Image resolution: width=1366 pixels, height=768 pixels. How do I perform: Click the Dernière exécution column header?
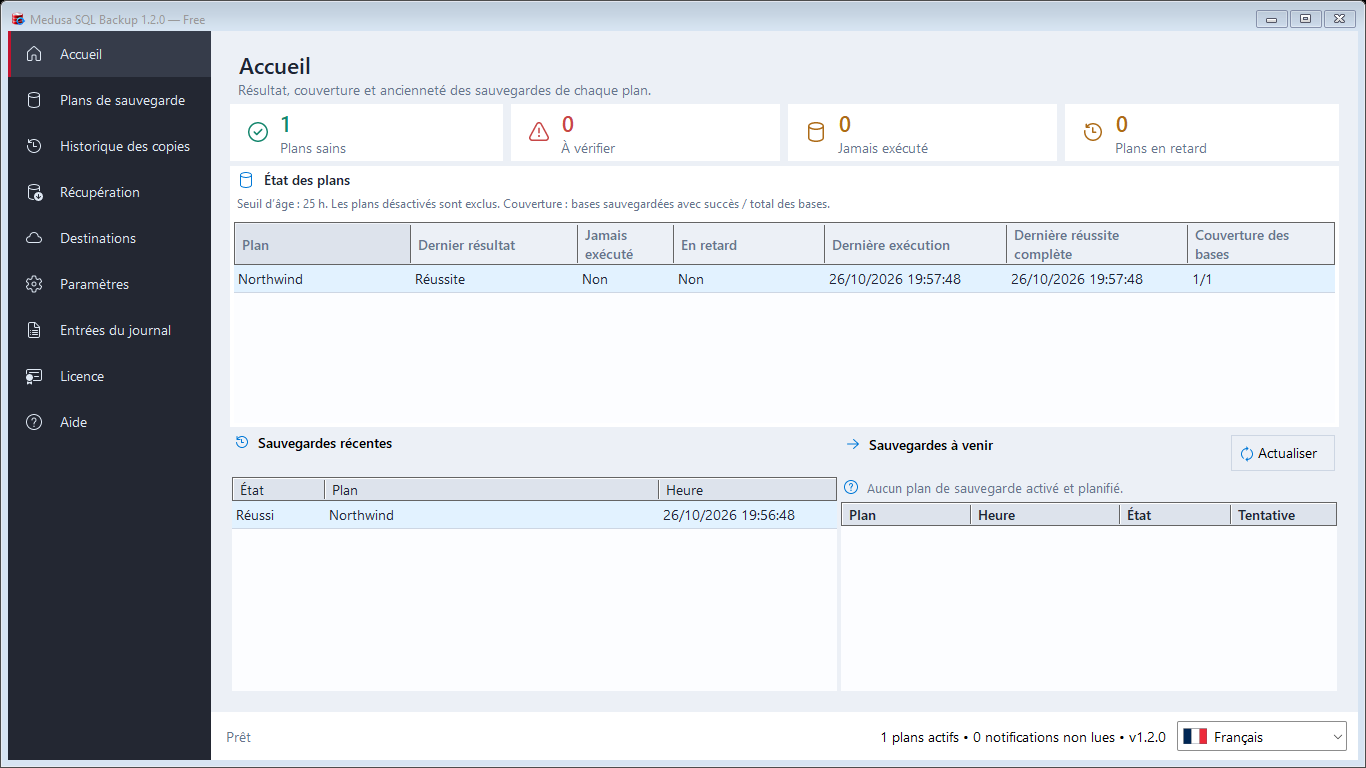[915, 244]
